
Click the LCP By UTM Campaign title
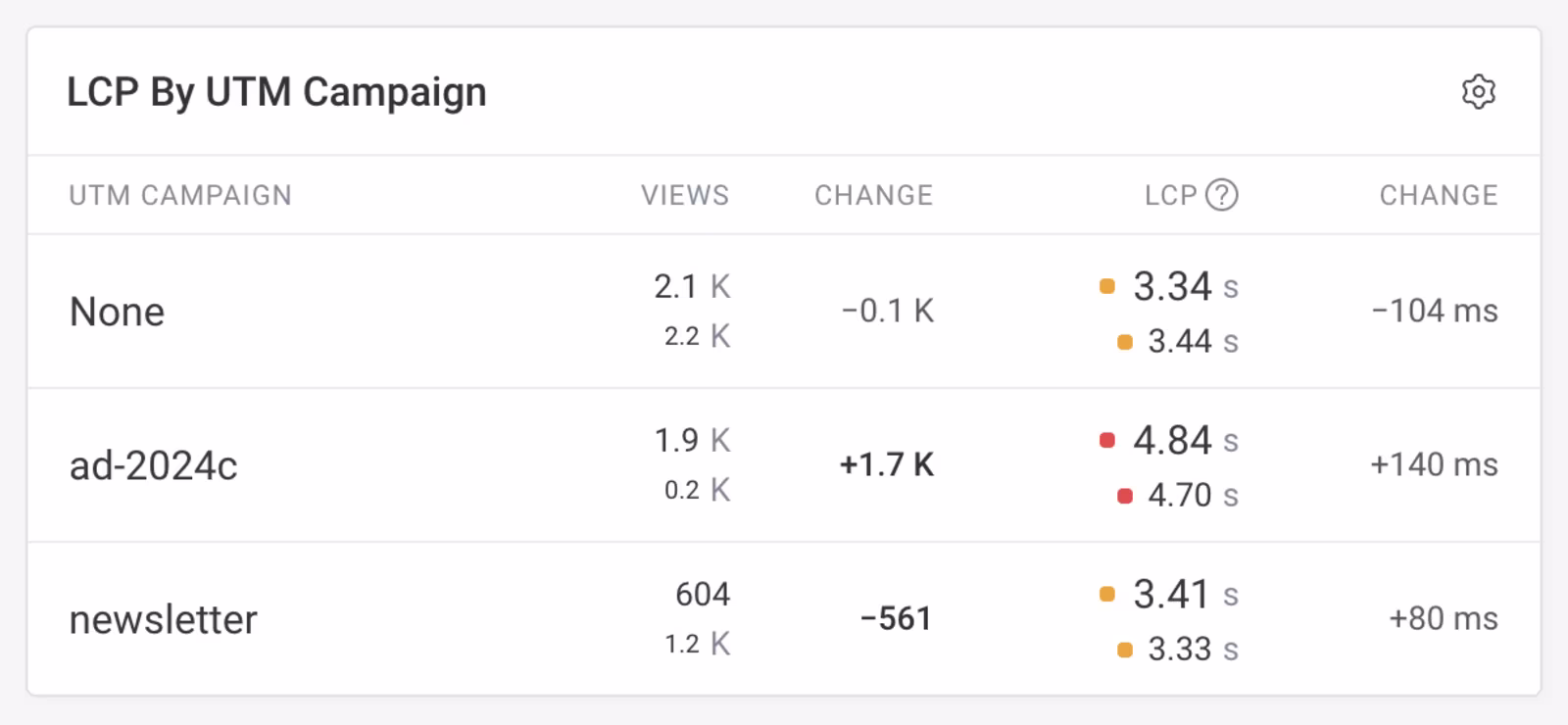[276, 92]
